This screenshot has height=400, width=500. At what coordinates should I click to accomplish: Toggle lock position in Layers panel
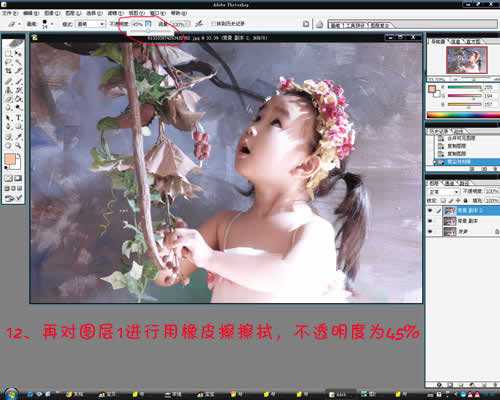(458, 200)
